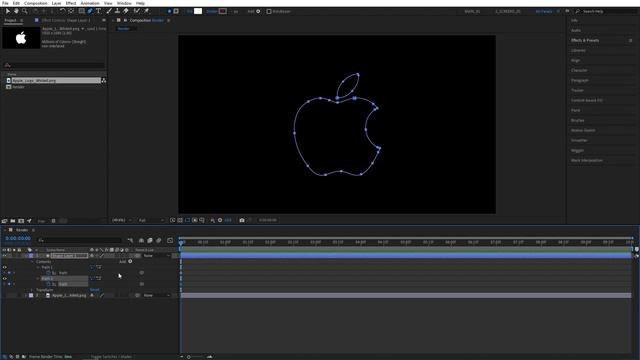Select the Roto Brush tool

137,11
